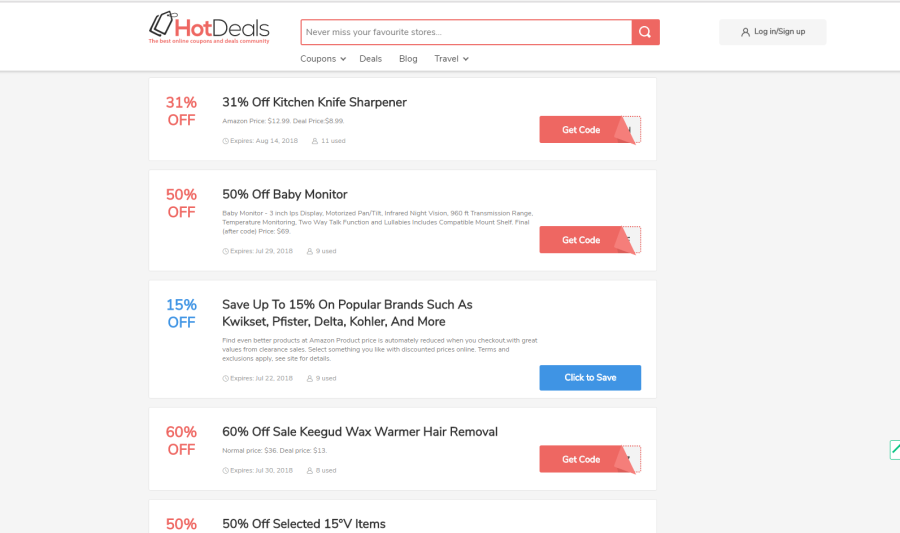The height and width of the screenshot is (533, 900).
Task: Open the 60% Off Sale Keegud Wax Warmer title
Action: click(360, 431)
